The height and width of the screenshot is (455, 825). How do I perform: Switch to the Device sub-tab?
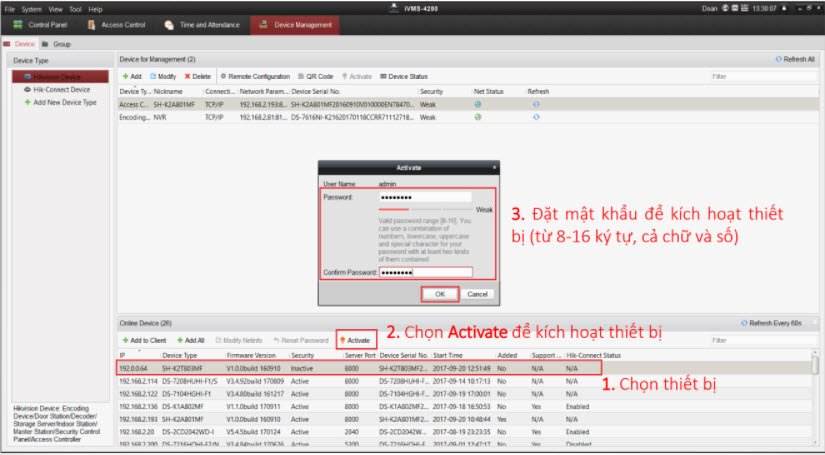19,44
